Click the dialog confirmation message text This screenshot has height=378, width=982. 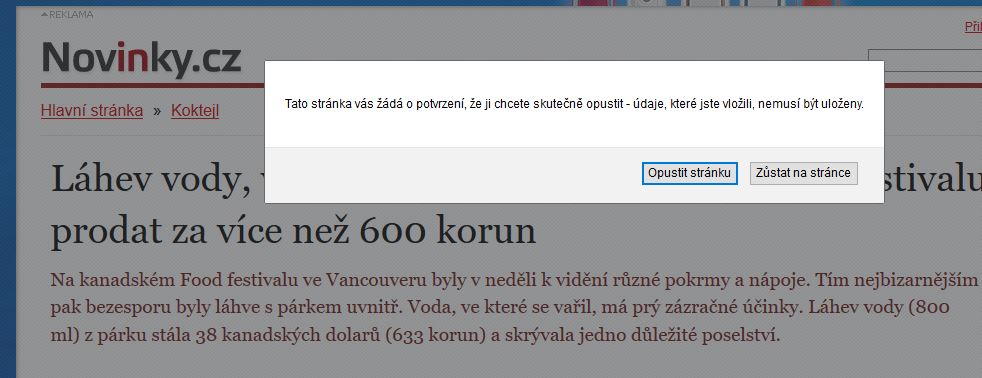pos(574,104)
